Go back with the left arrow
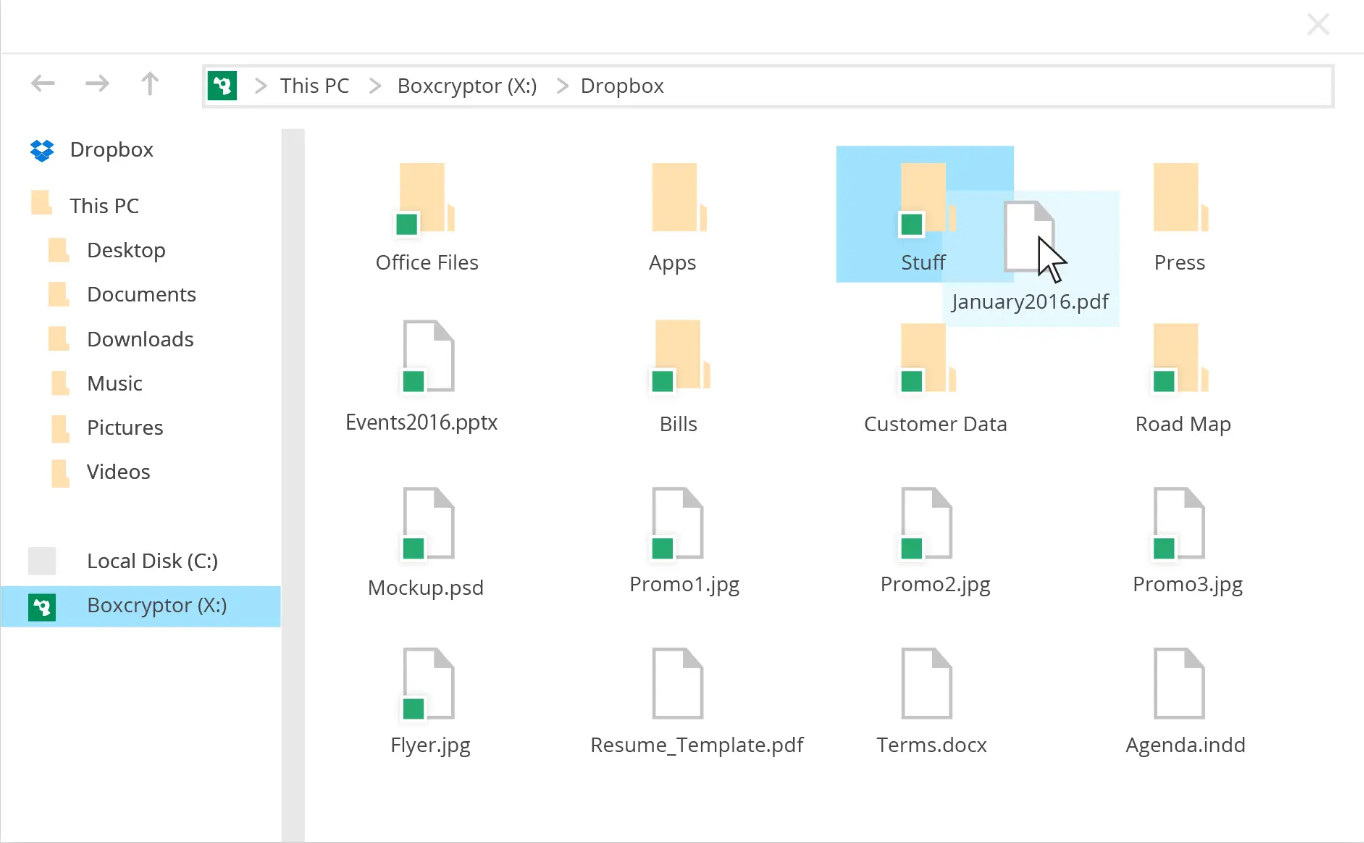The image size is (1364, 843). pos(43,83)
